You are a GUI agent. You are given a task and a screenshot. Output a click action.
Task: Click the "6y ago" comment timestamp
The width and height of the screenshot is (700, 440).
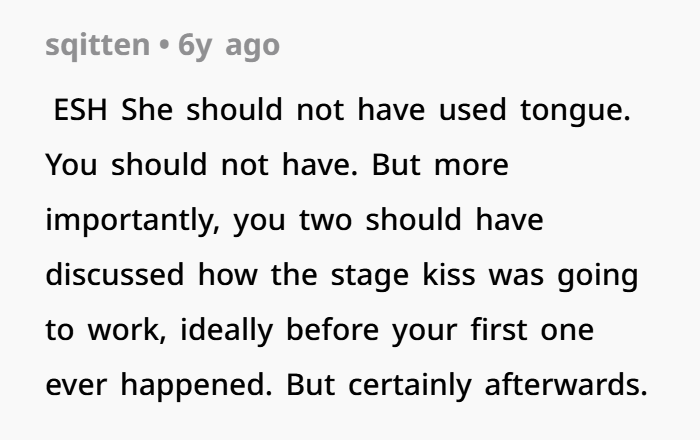(229, 46)
